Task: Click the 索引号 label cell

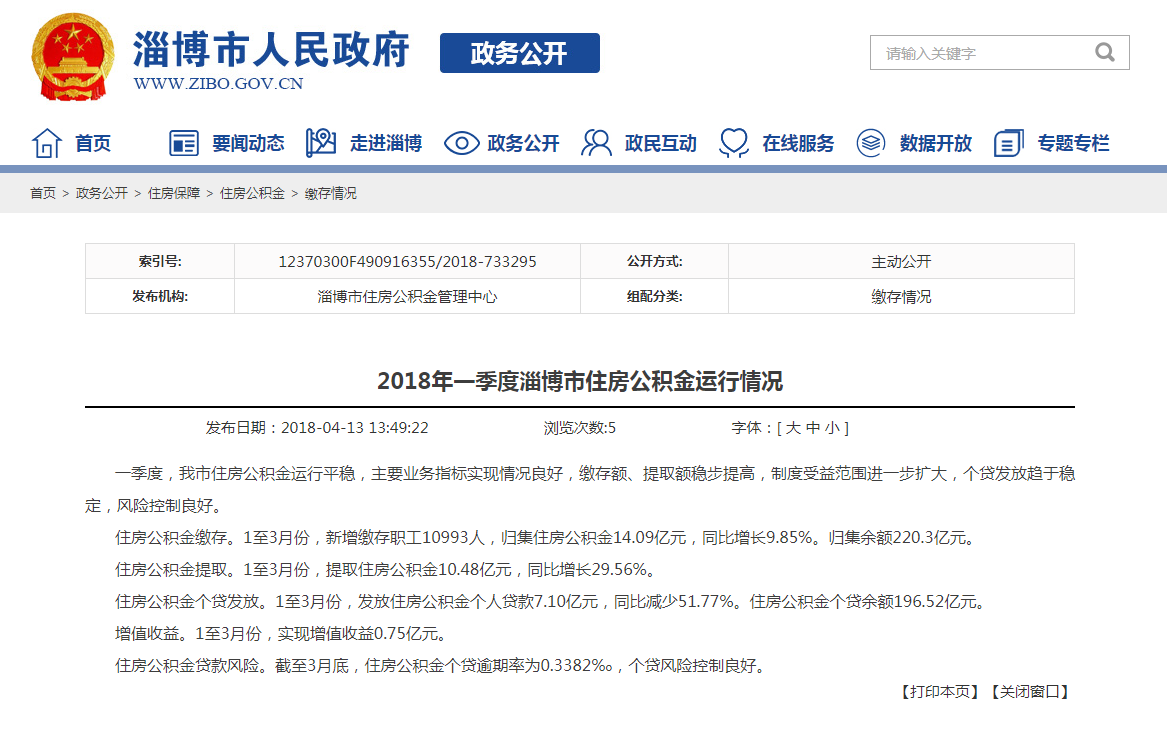Action: pos(160,262)
